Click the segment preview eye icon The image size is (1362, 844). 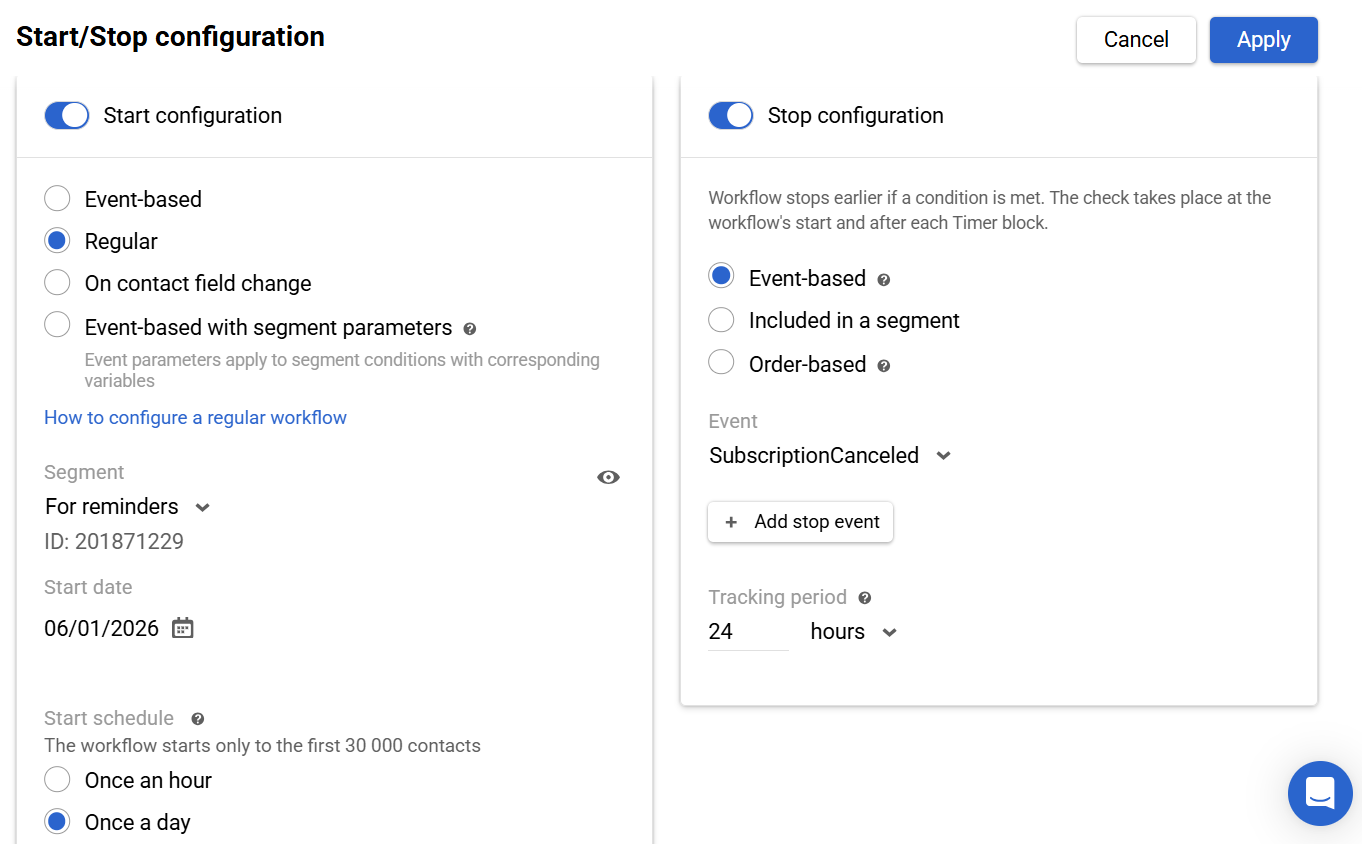[x=608, y=477]
